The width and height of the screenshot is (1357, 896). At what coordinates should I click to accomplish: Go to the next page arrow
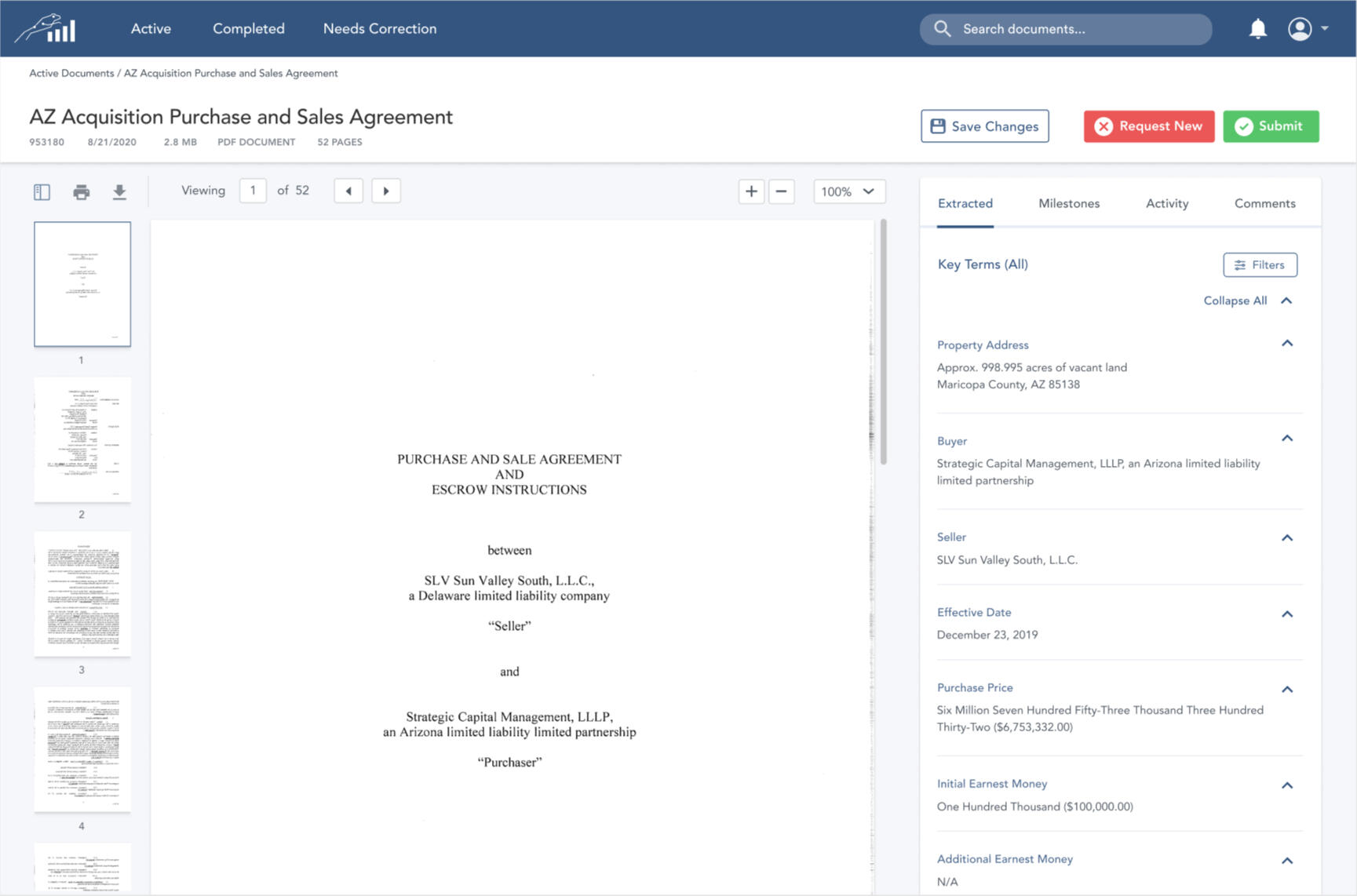point(385,191)
